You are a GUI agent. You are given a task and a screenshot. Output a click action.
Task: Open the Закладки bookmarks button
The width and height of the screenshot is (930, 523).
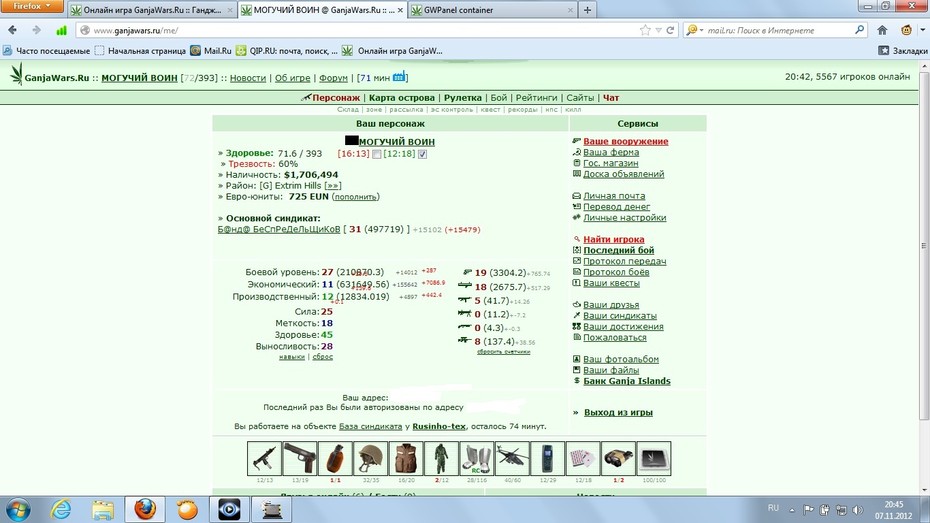[903, 51]
